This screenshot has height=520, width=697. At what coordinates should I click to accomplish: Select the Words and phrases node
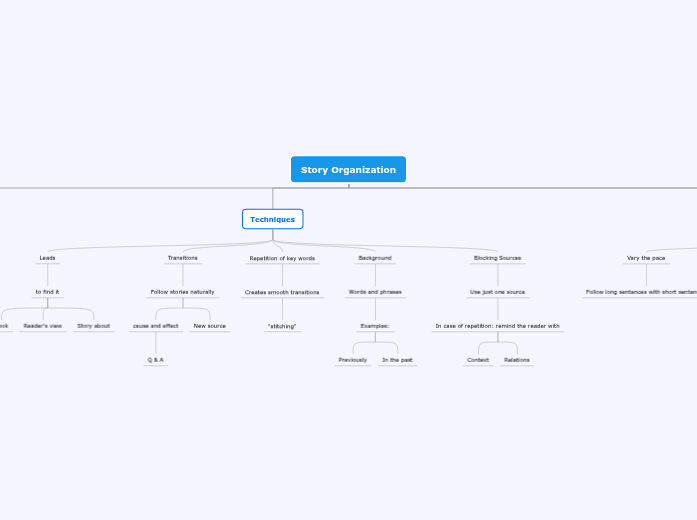click(x=375, y=292)
